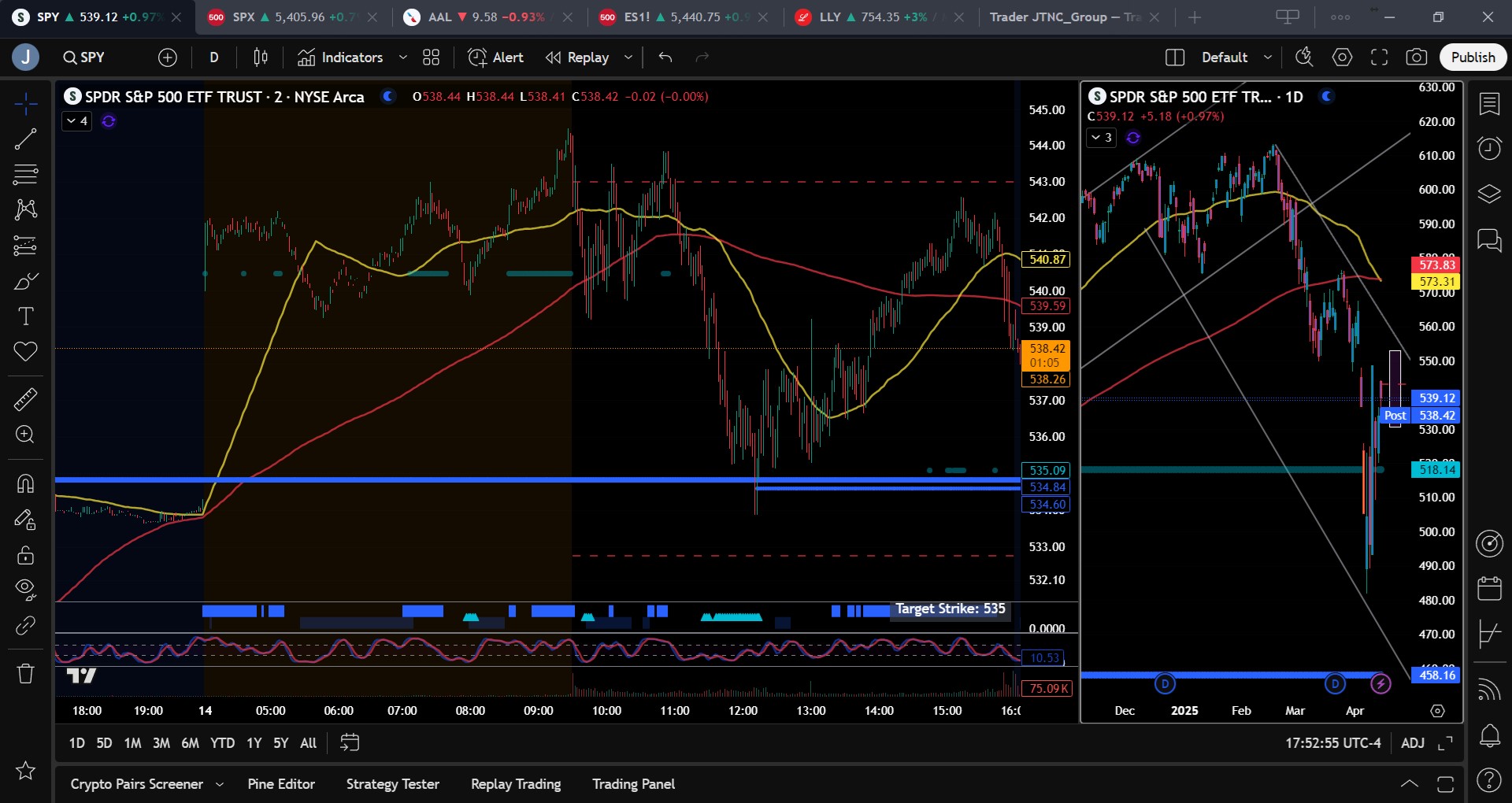Take a chart snapshot with camera icon
The image size is (1512, 803).
(x=1416, y=57)
